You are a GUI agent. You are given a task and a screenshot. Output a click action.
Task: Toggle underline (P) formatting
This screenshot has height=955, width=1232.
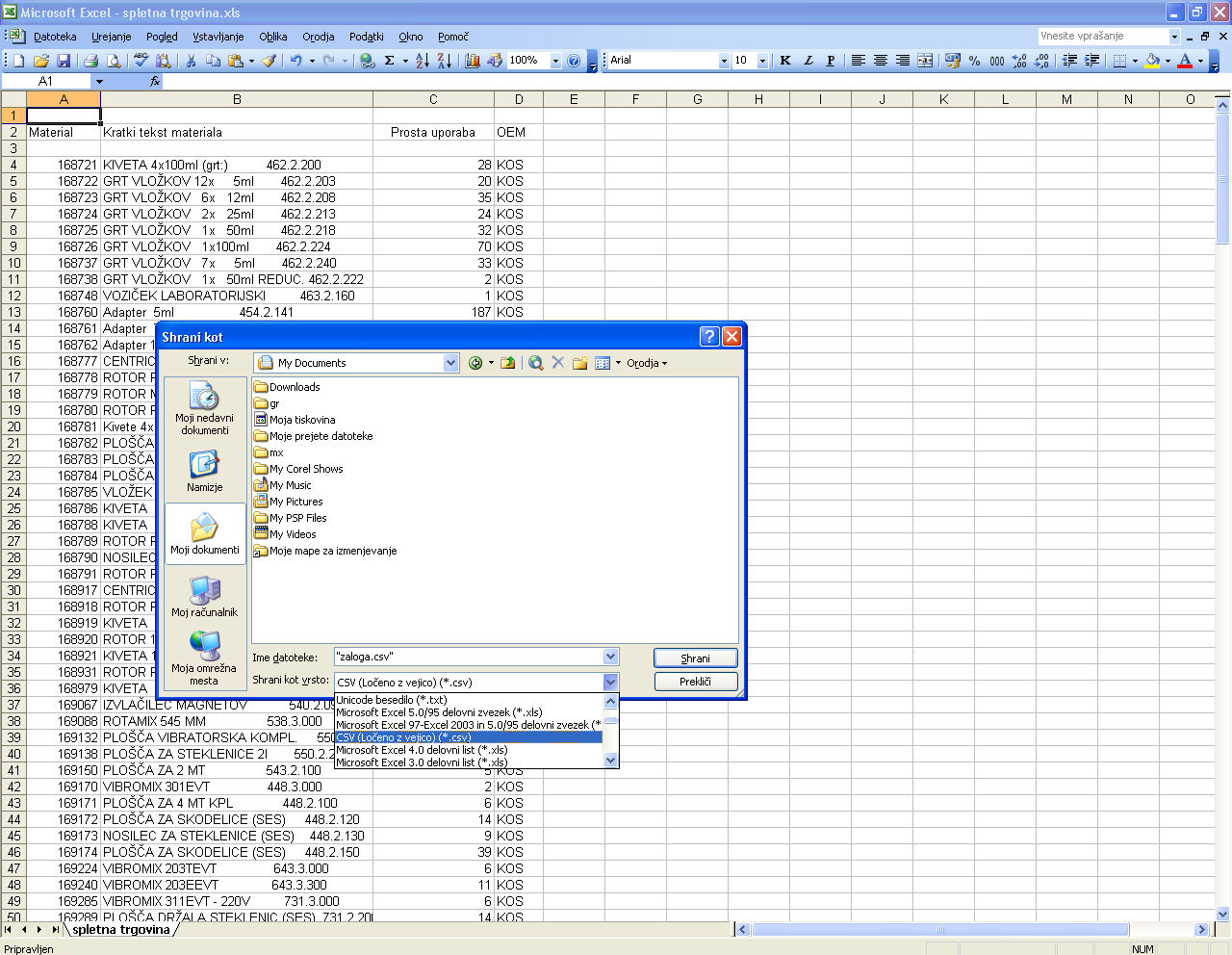click(x=831, y=61)
